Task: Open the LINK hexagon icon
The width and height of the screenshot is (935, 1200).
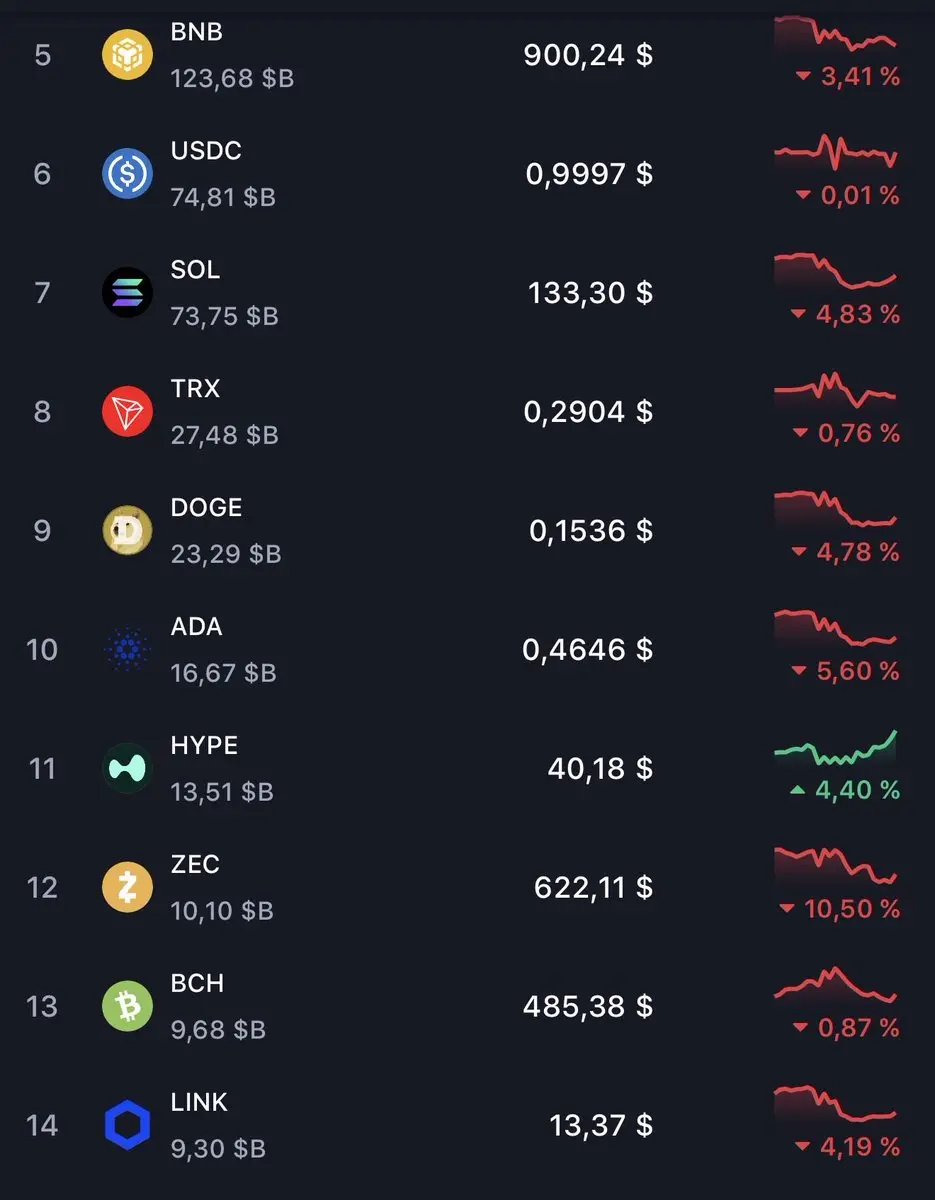Action: 128,1125
